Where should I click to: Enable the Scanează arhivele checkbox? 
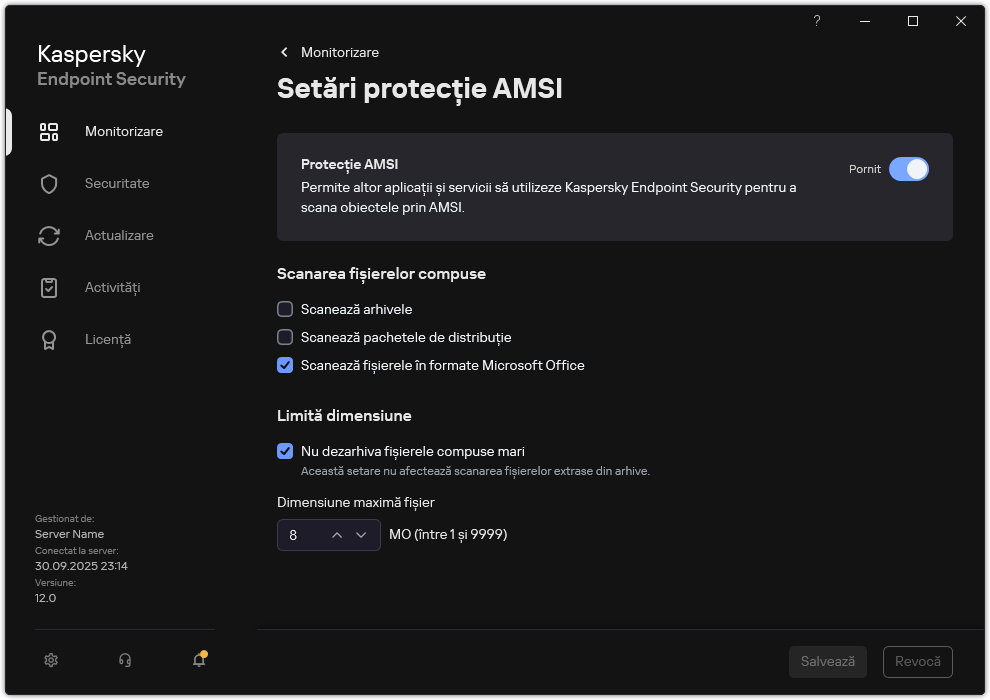(x=285, y=310)
